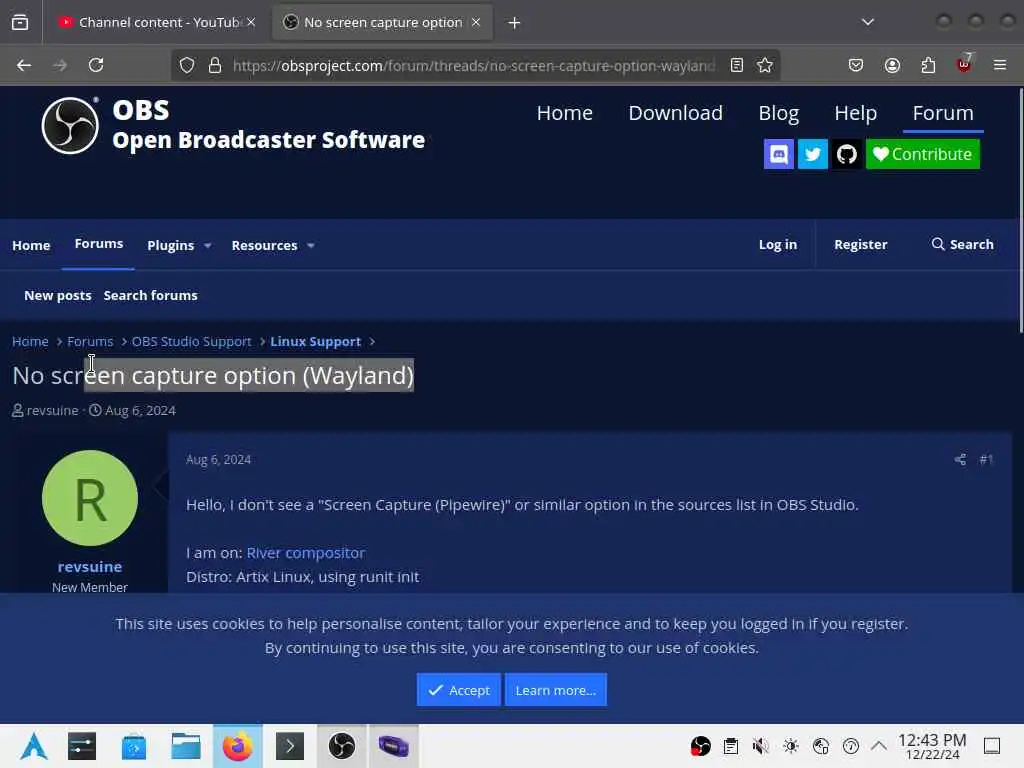Click Log in

pos(778,244)
